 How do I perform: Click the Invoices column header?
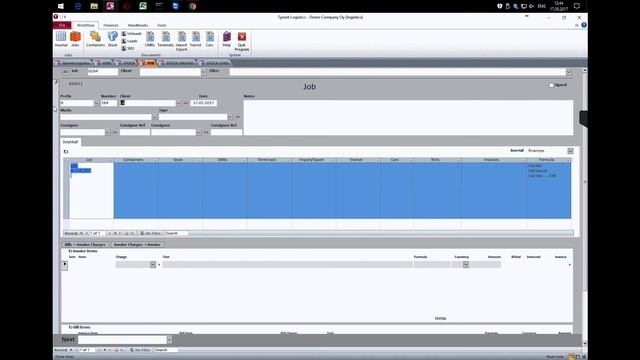click(x=494, y=160)
